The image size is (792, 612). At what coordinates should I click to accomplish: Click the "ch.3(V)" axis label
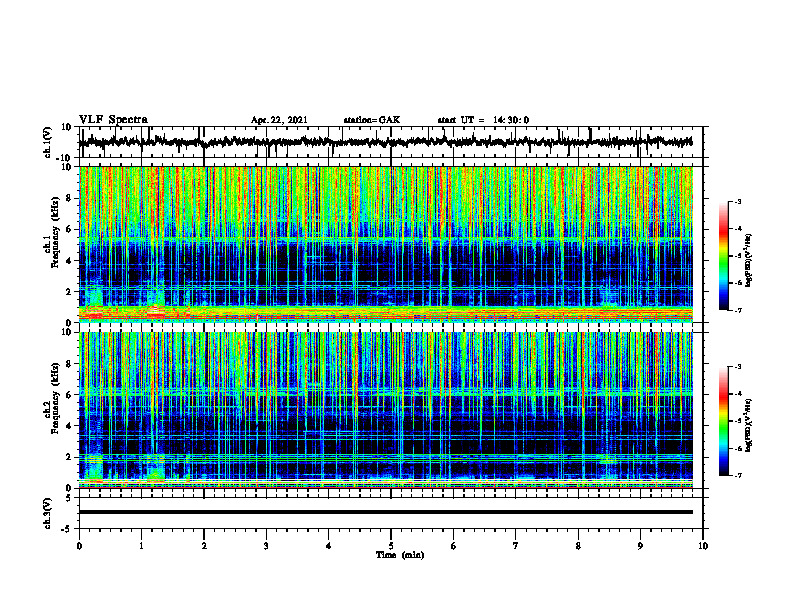pyautogui.click(x=48, y=513)
